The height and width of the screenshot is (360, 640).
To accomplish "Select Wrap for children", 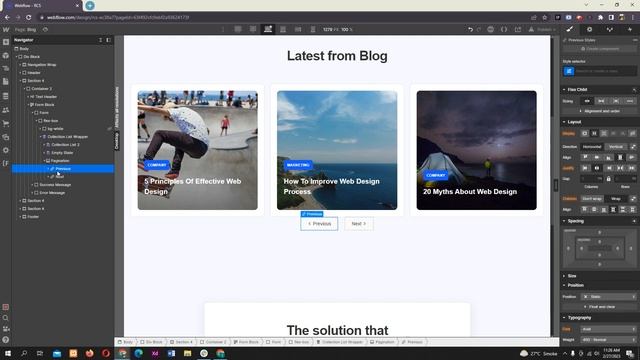I will click(616, 199).
